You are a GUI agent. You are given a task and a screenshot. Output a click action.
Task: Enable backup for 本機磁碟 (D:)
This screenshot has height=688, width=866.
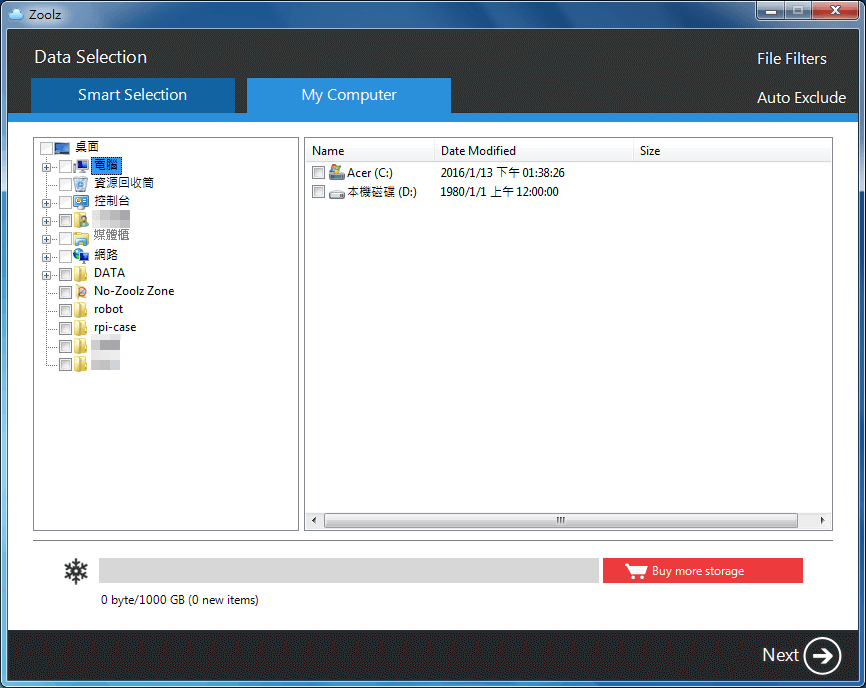click(x=318, y=192)
